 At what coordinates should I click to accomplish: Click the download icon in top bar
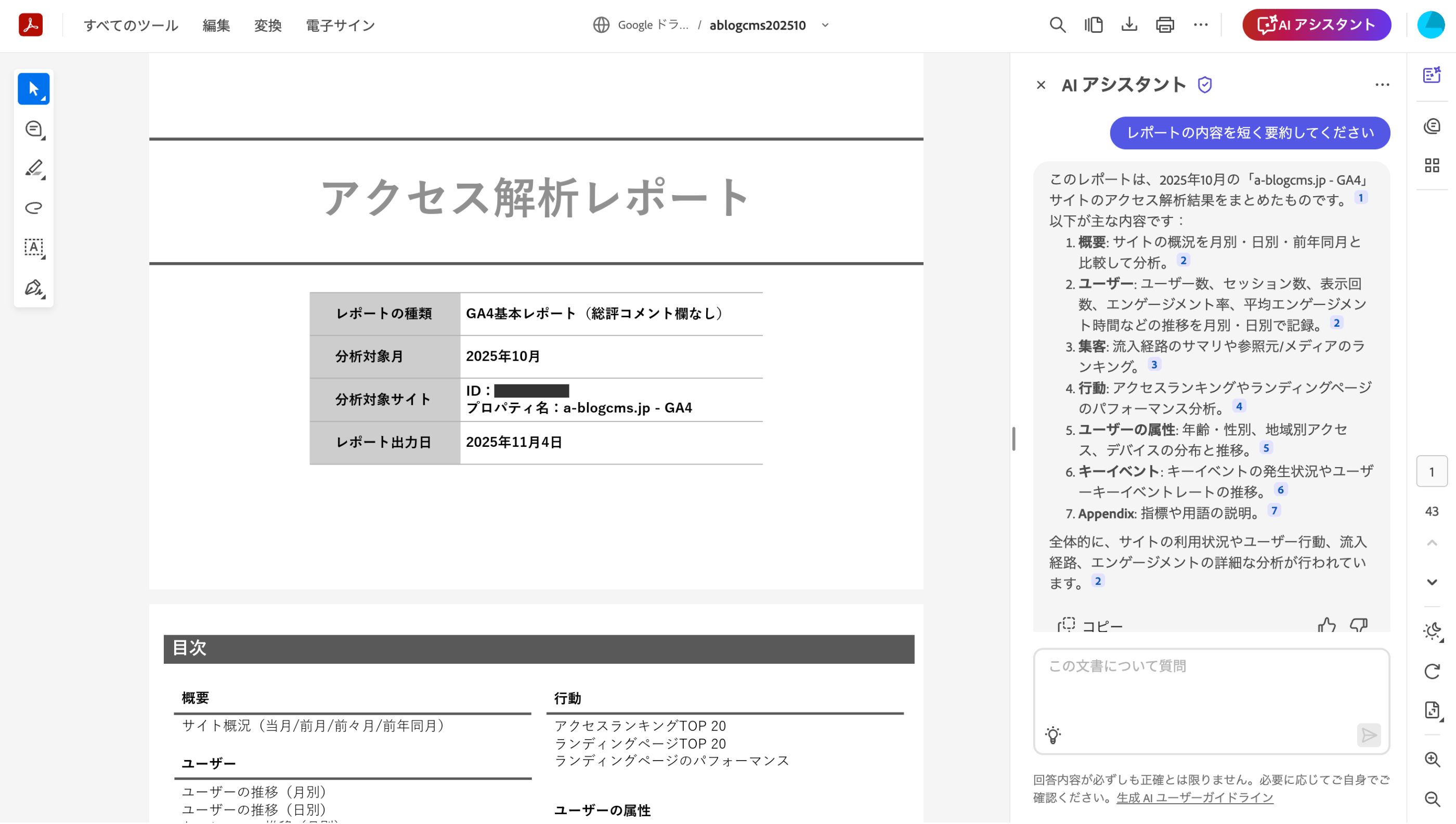(x=1129, y=25)
